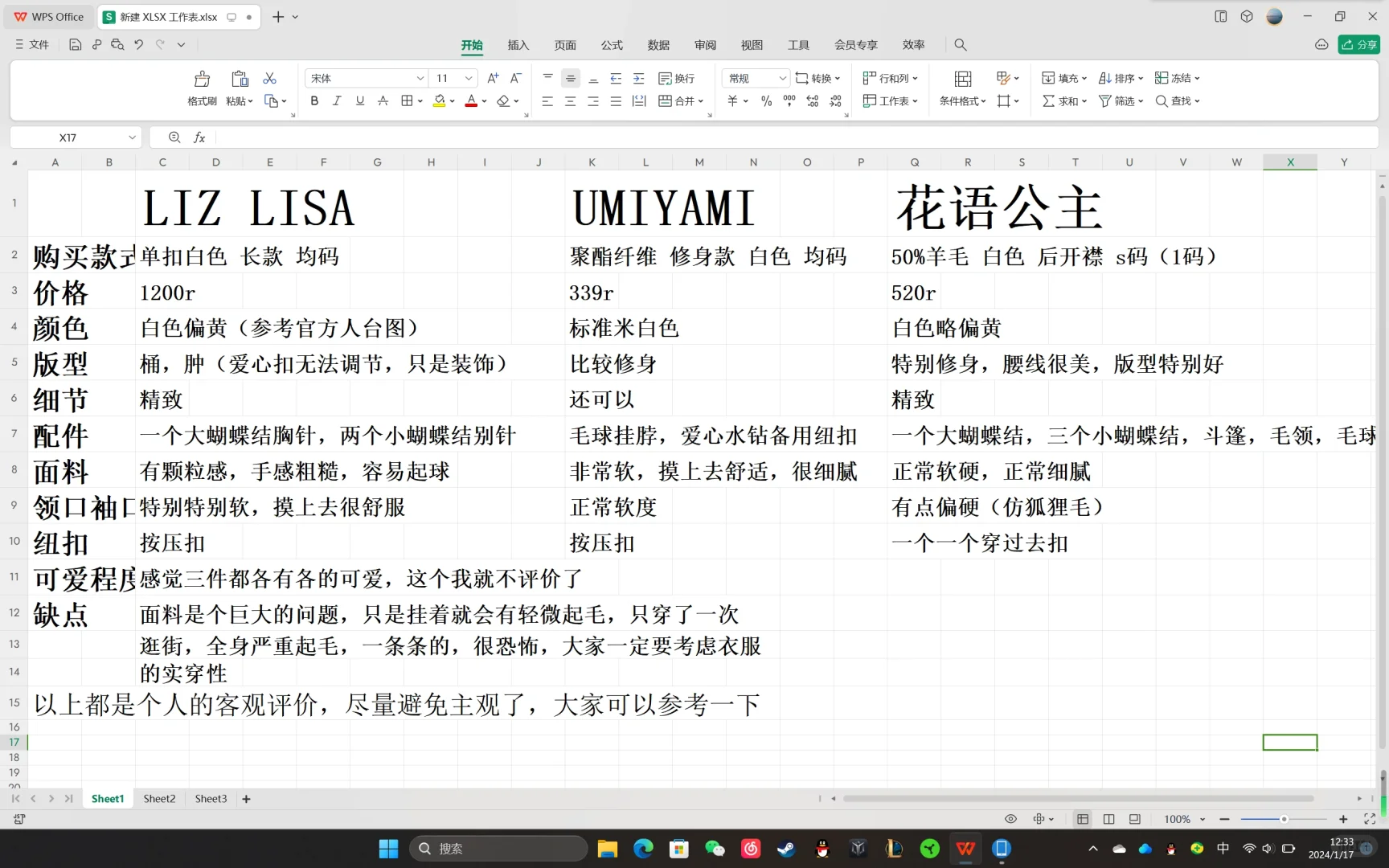Click the conditional formatting (条件格式) icon
The width and height of the screenshot is (1389, 868).
click(963, 79)
